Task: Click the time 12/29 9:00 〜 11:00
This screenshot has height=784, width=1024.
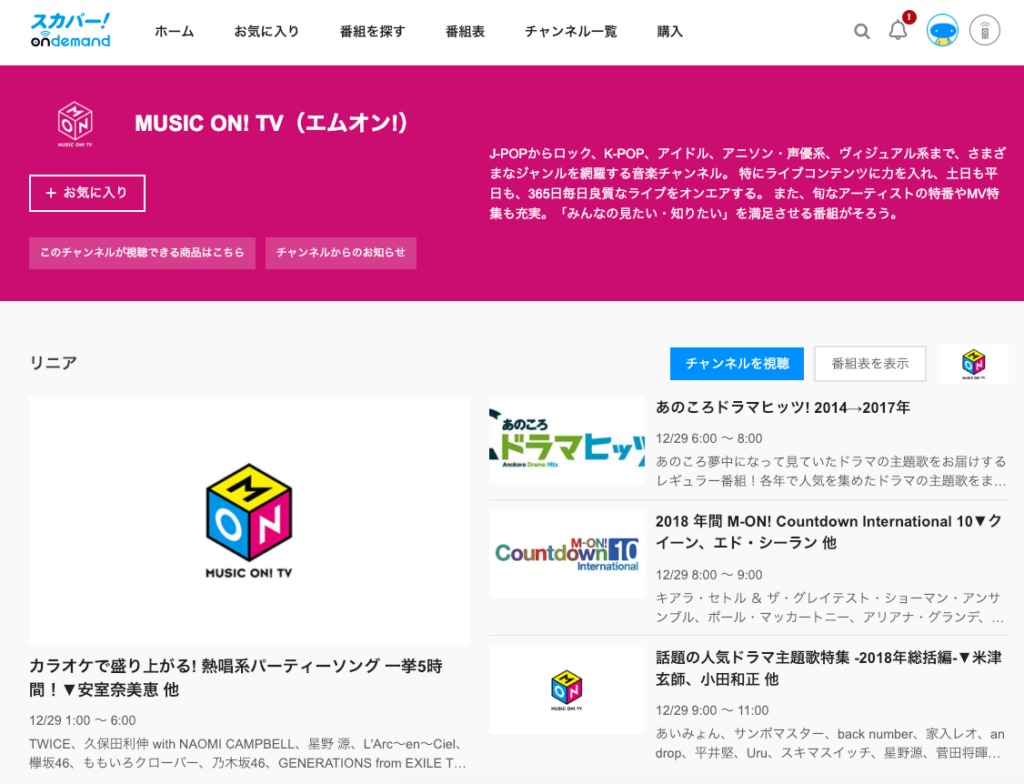Action: [712, 710]
